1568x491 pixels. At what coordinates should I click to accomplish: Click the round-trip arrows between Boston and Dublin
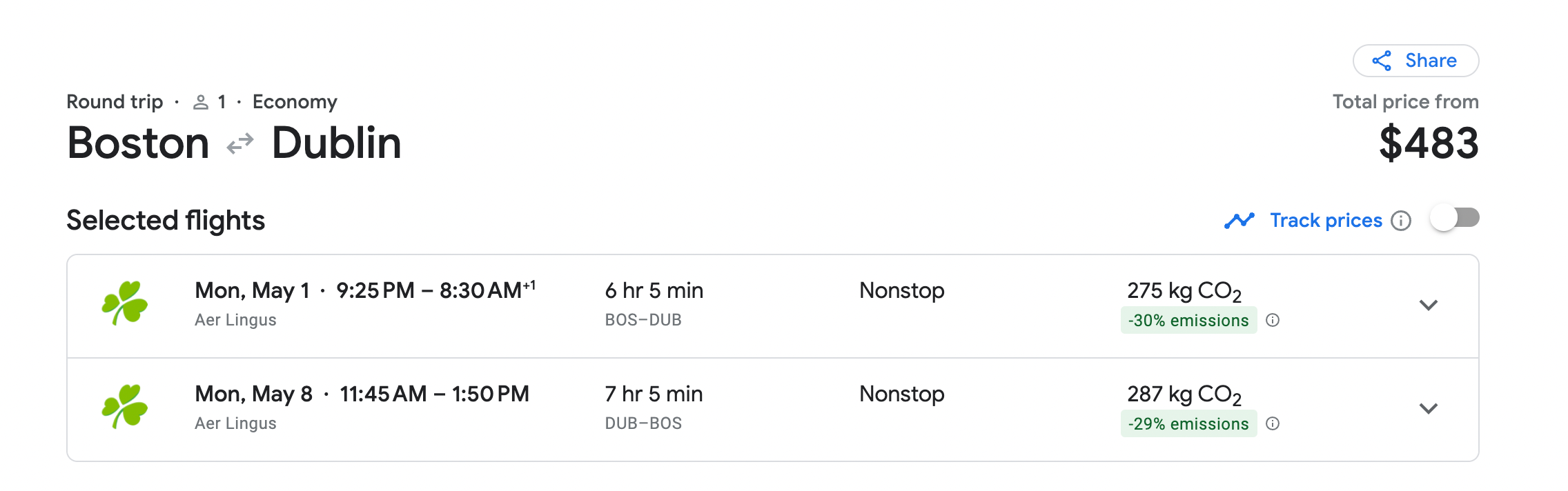click(240, 143)
